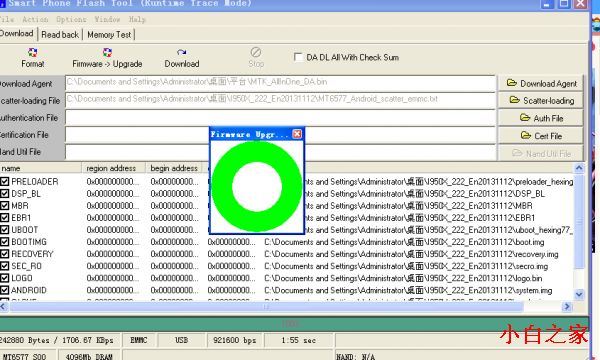Image resolution: width=600 pixels, height=360 pixels.
Task: Click the Nand Util File button
Action: [541, 153]
